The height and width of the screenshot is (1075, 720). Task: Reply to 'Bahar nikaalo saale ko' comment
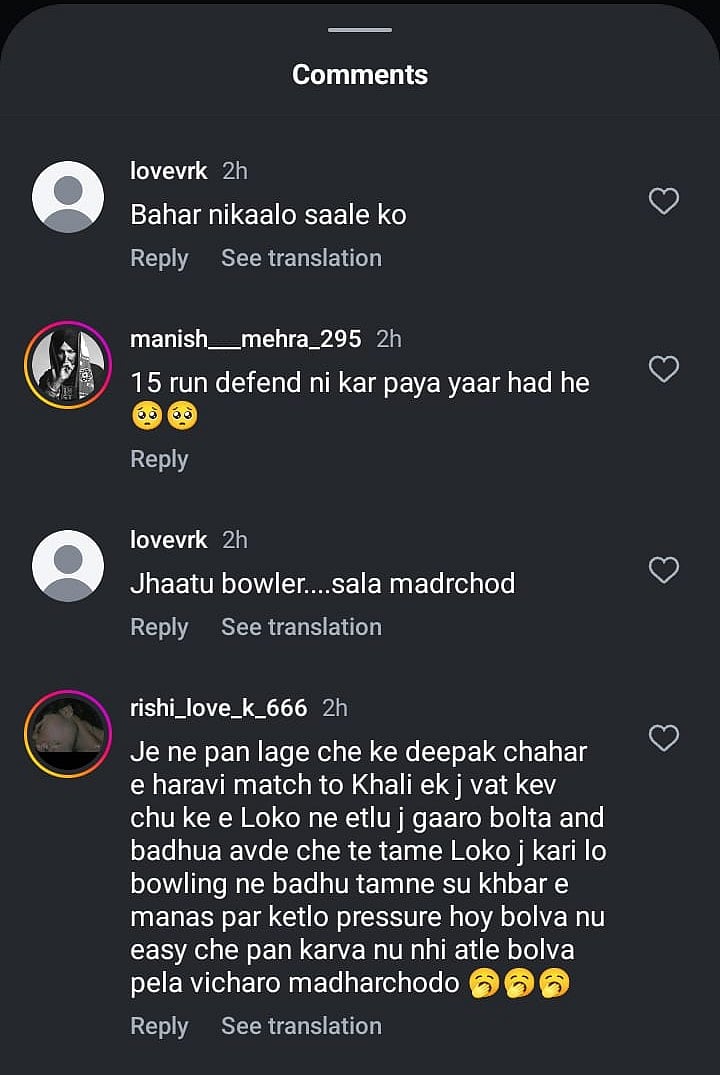(x=159, y=258)
